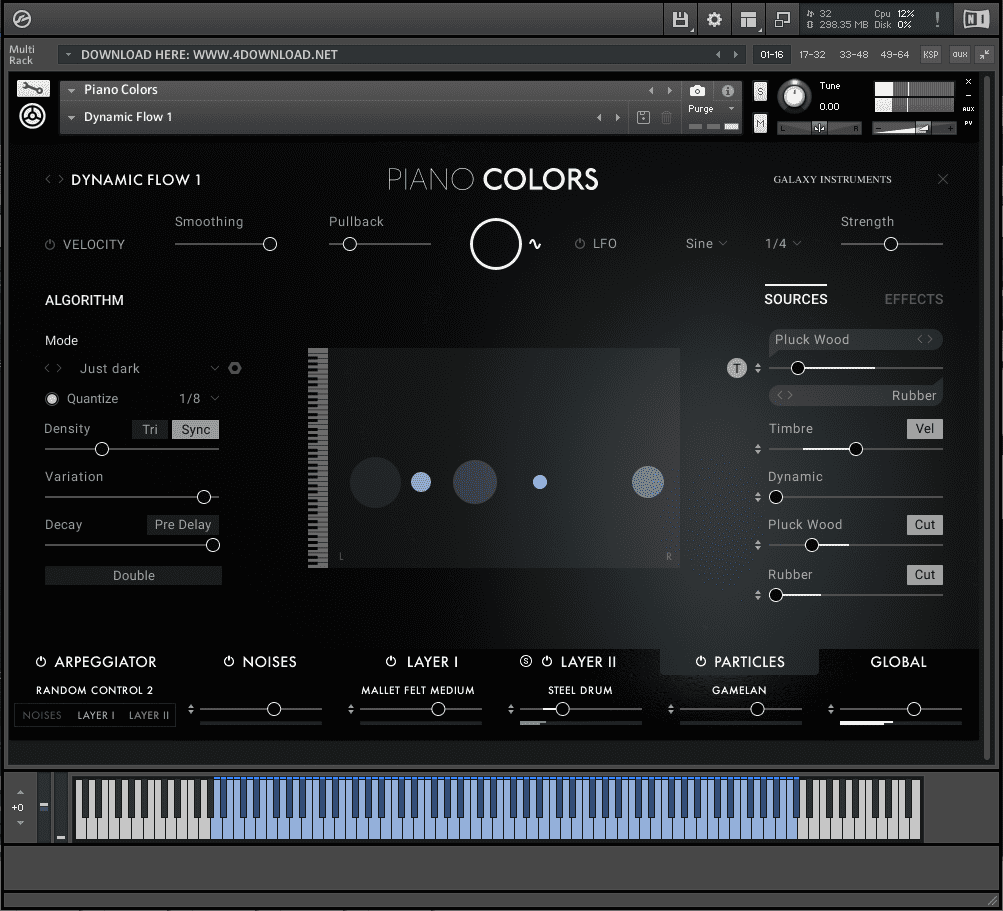The height and width of the screenshot is (911, 1003).
Task: Delete snapshot with trash icon
Action: coord(667,117)
